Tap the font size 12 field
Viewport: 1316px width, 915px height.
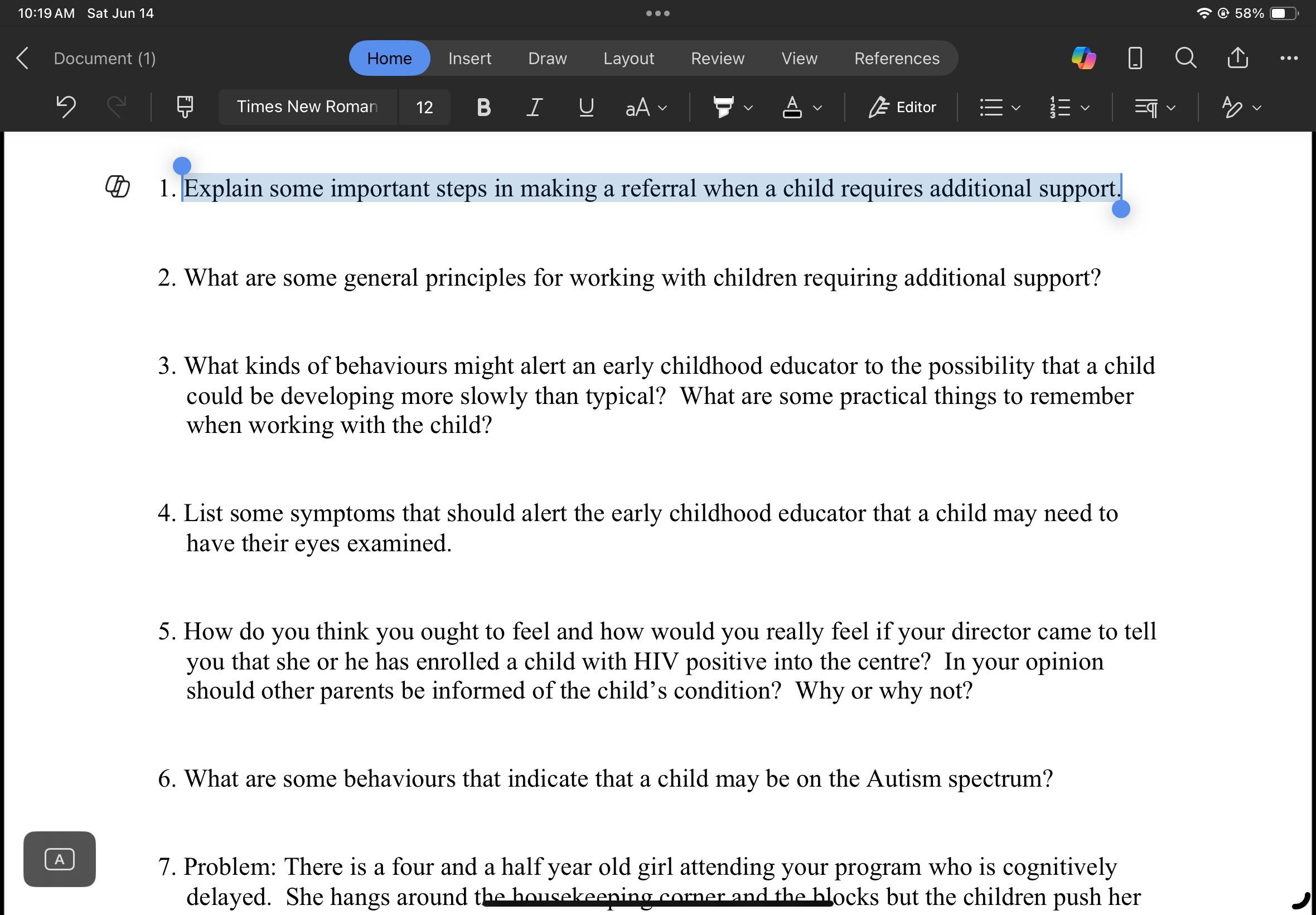point(424,107)
